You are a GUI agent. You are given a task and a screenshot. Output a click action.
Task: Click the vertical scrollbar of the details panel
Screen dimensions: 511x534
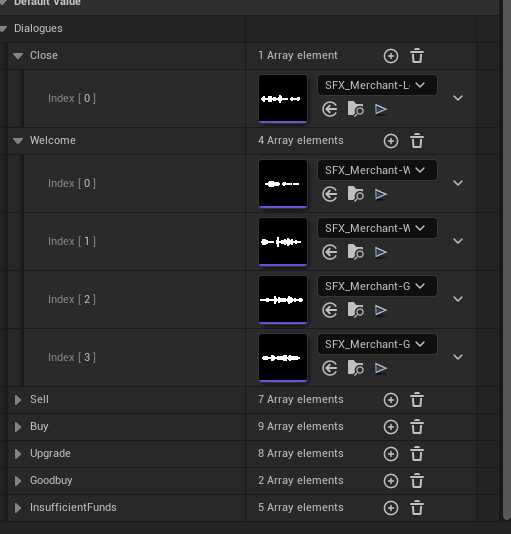pos(507,260)
